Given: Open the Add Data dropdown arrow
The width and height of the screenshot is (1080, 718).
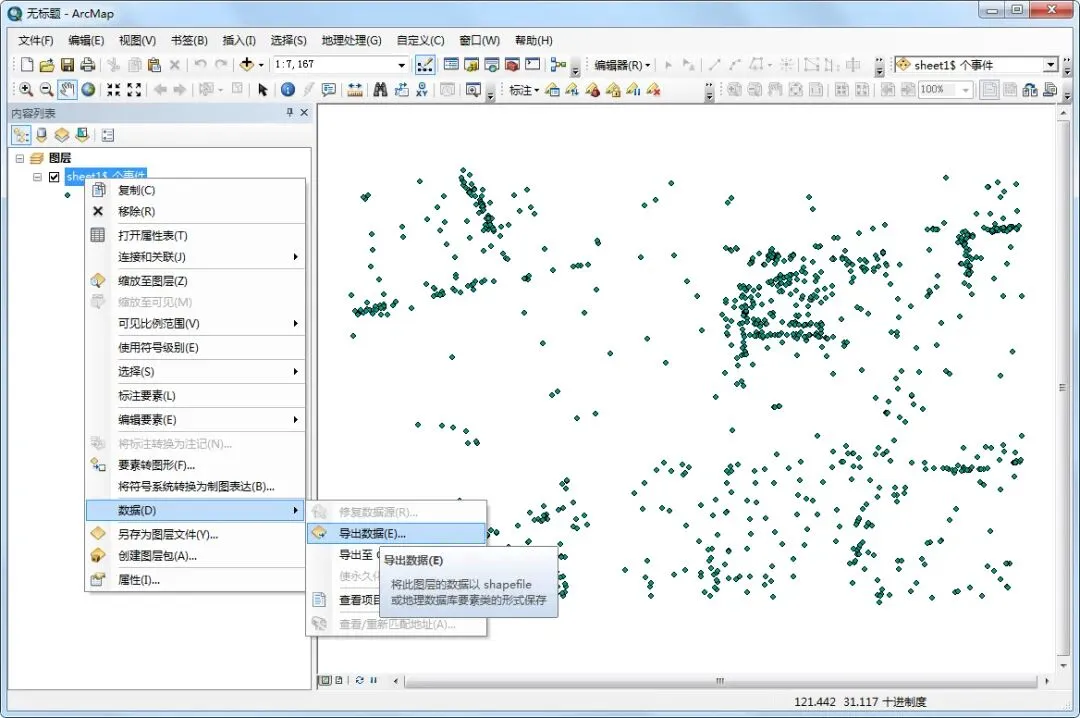Looking at the screenshot, I should click(x=261, y=65).
